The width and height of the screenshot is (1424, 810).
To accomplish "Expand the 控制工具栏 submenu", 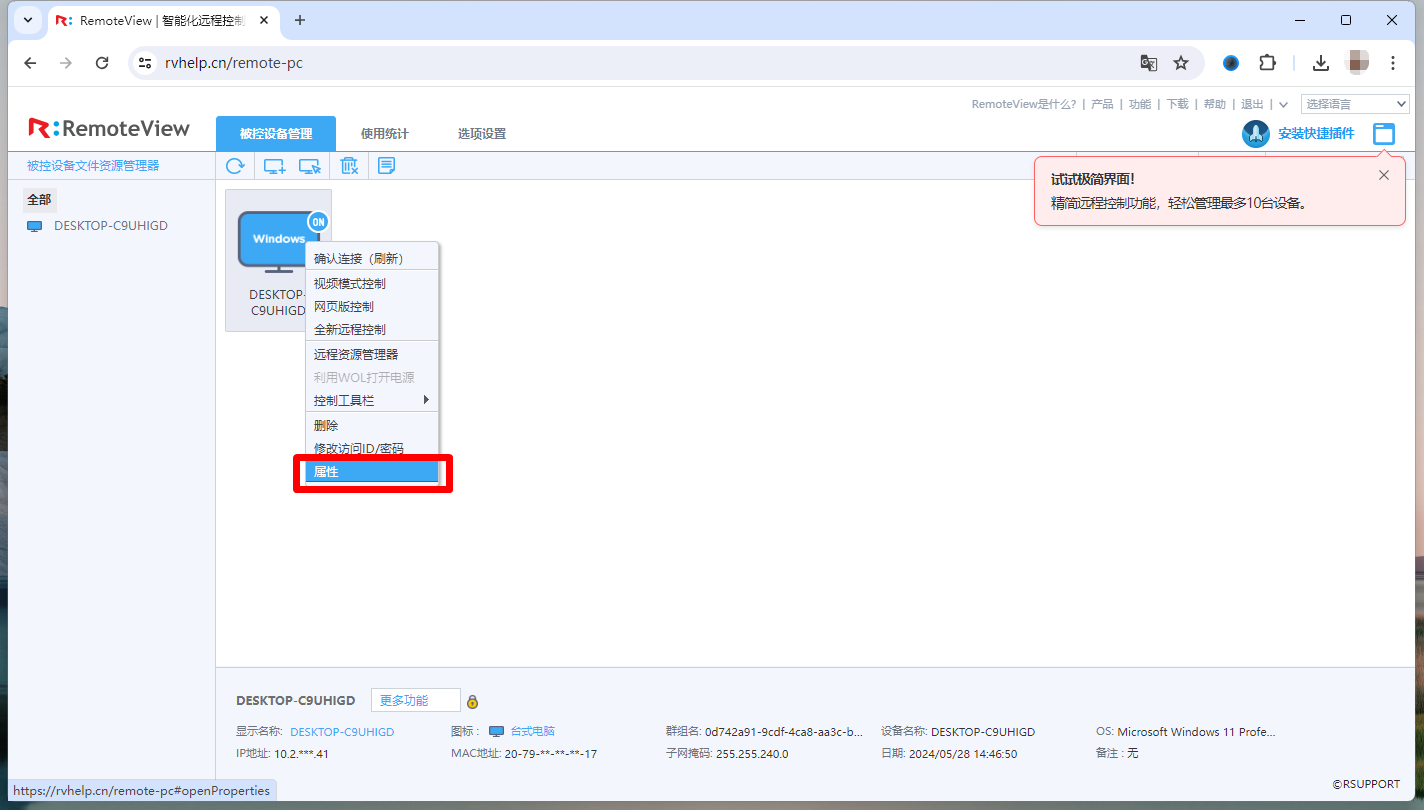I will pos(372,400).
